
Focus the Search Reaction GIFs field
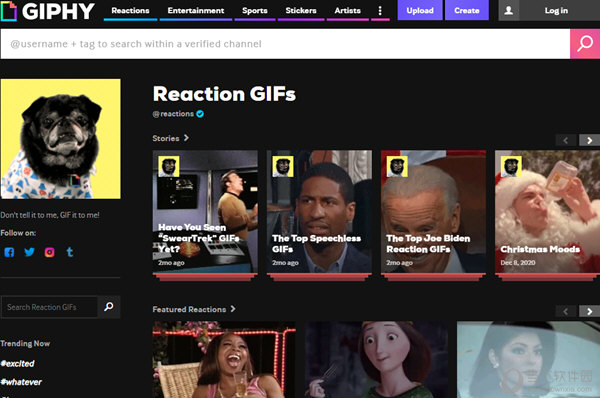click(x=49, y=307)
